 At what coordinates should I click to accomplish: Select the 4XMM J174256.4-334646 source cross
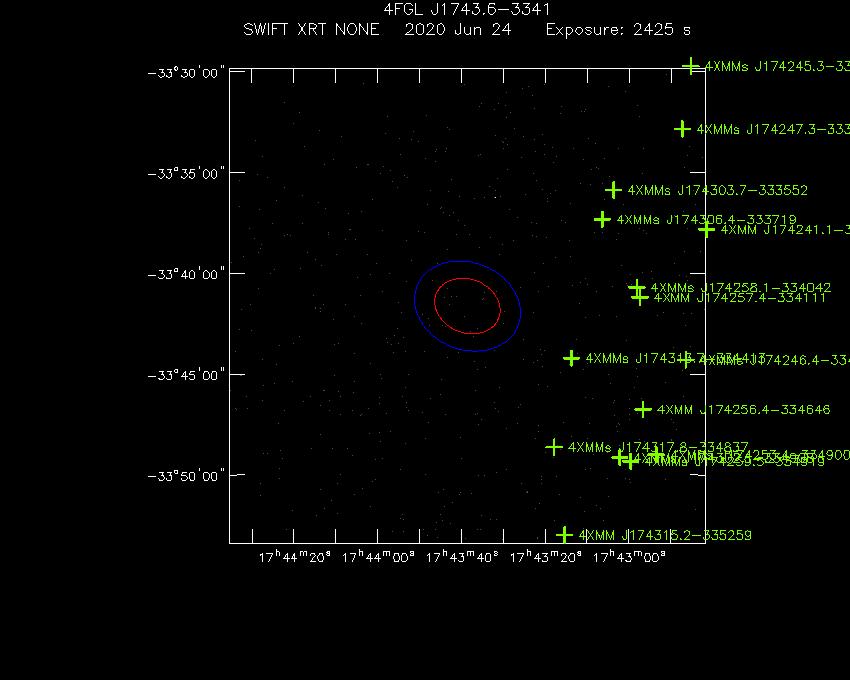click(643, 409)
